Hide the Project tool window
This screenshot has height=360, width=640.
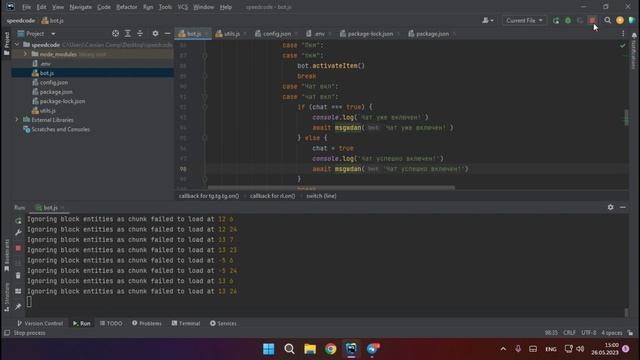point(167,33)
